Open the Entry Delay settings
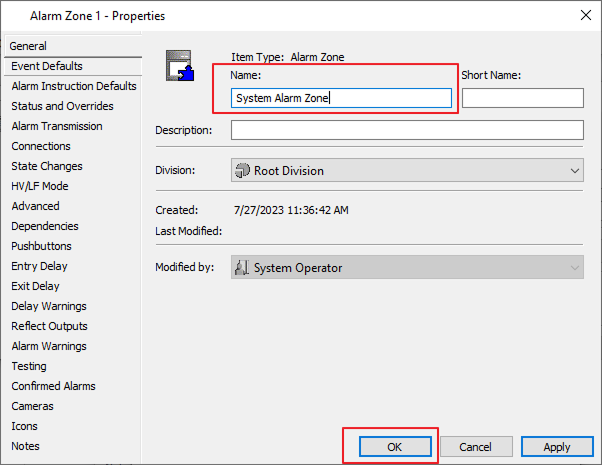 (37, 266)
